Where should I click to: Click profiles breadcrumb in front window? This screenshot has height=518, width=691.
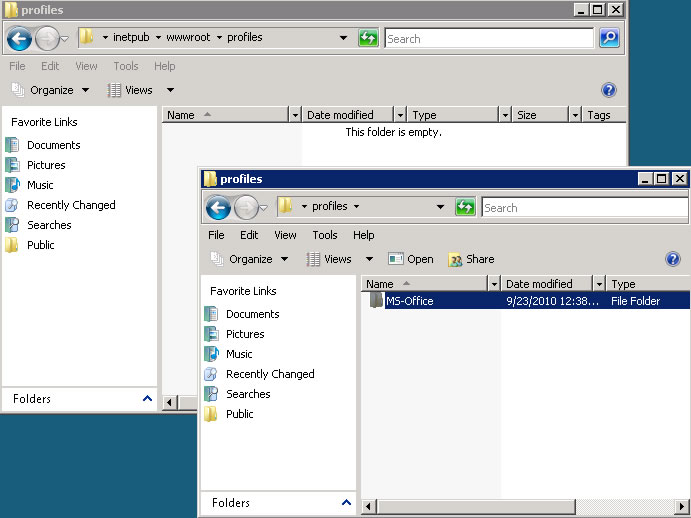click(330, 206)
